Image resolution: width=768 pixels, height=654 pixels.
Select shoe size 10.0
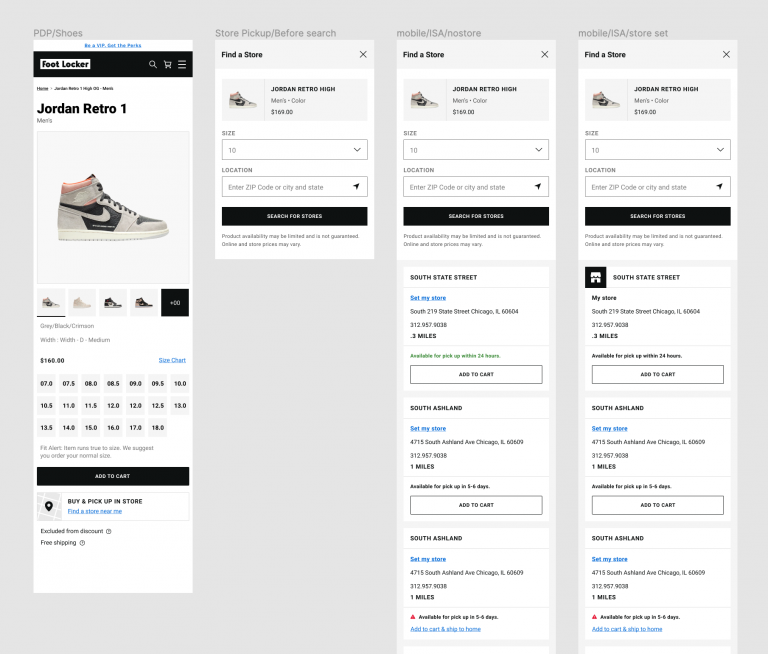click(180, 384)
